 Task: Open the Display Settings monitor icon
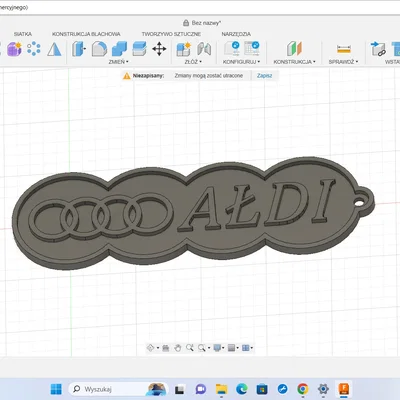(217, 348)
